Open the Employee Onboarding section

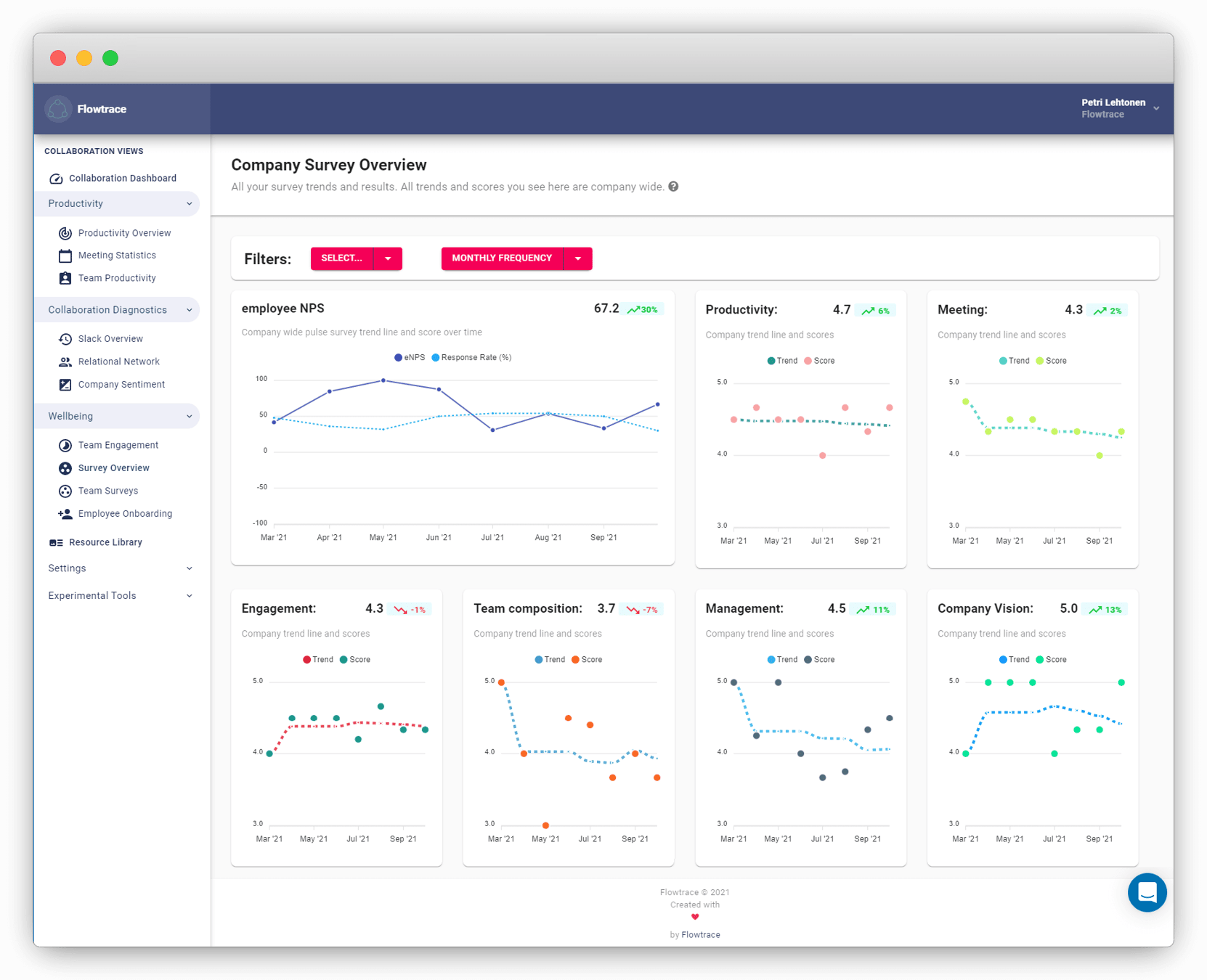point(125,513)
